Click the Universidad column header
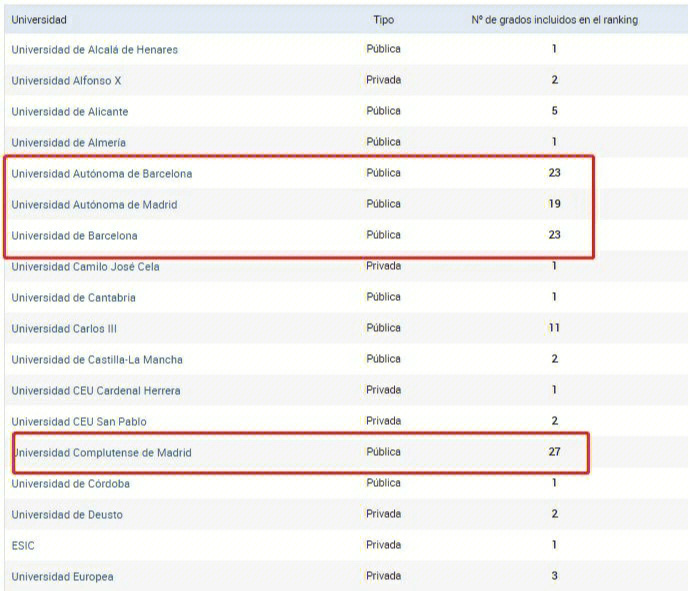Screen dimensions: 688x591 coord(39,20)
